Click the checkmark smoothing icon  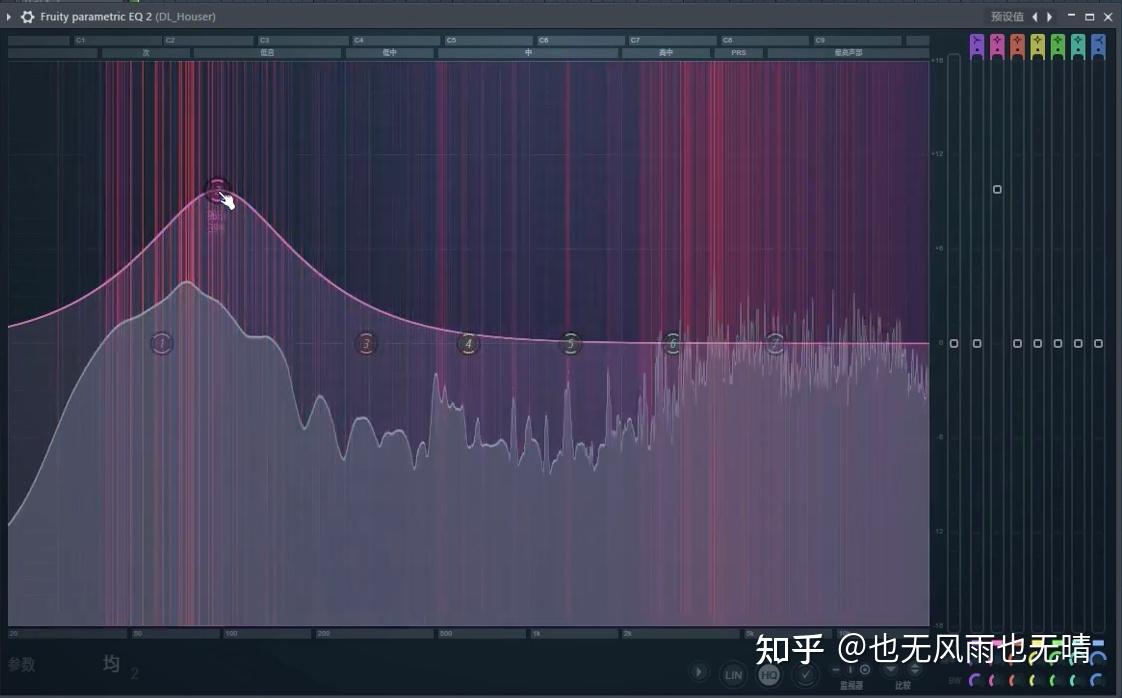(805, 674)
